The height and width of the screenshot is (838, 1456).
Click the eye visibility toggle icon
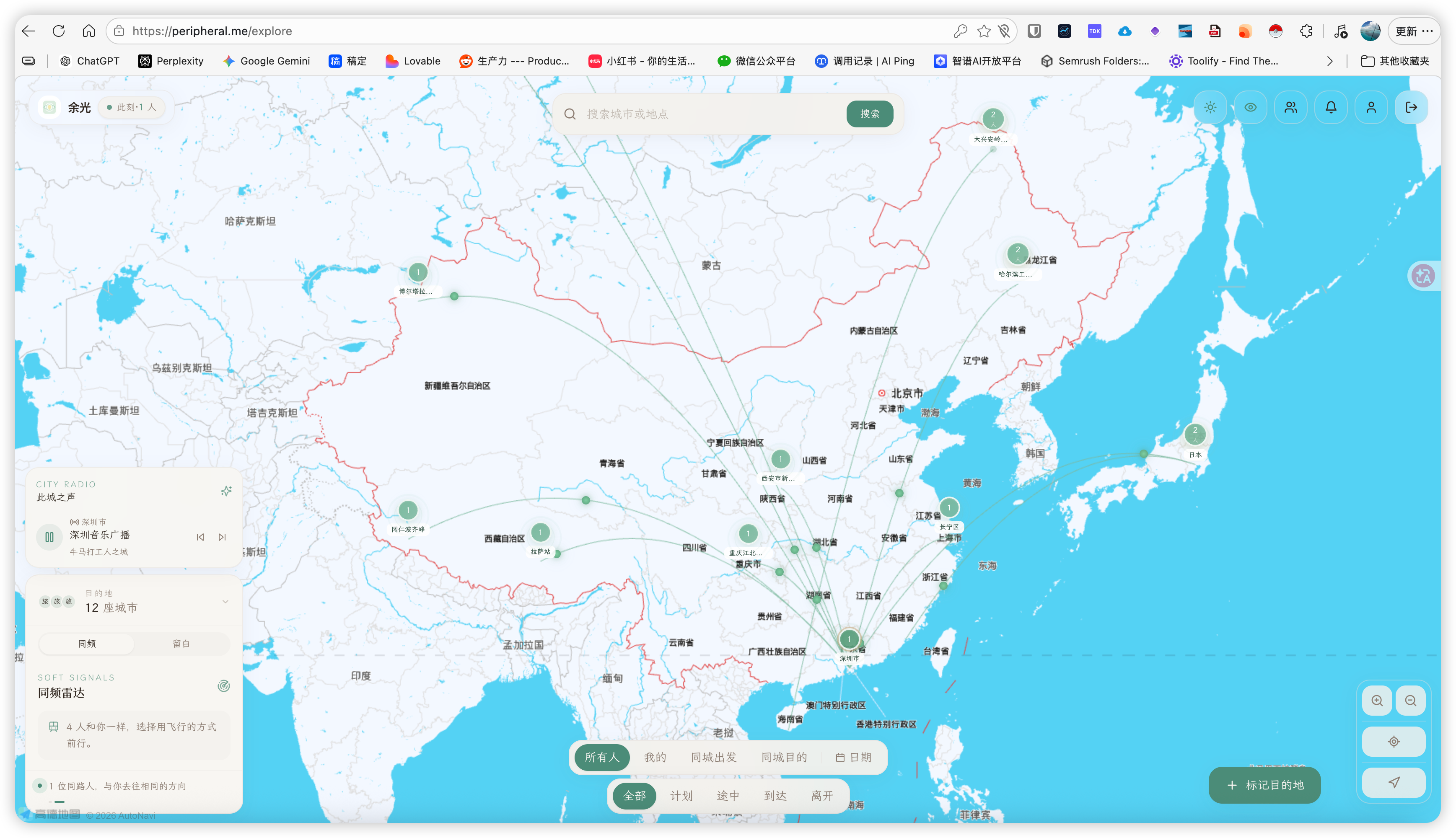[1251, 108]
